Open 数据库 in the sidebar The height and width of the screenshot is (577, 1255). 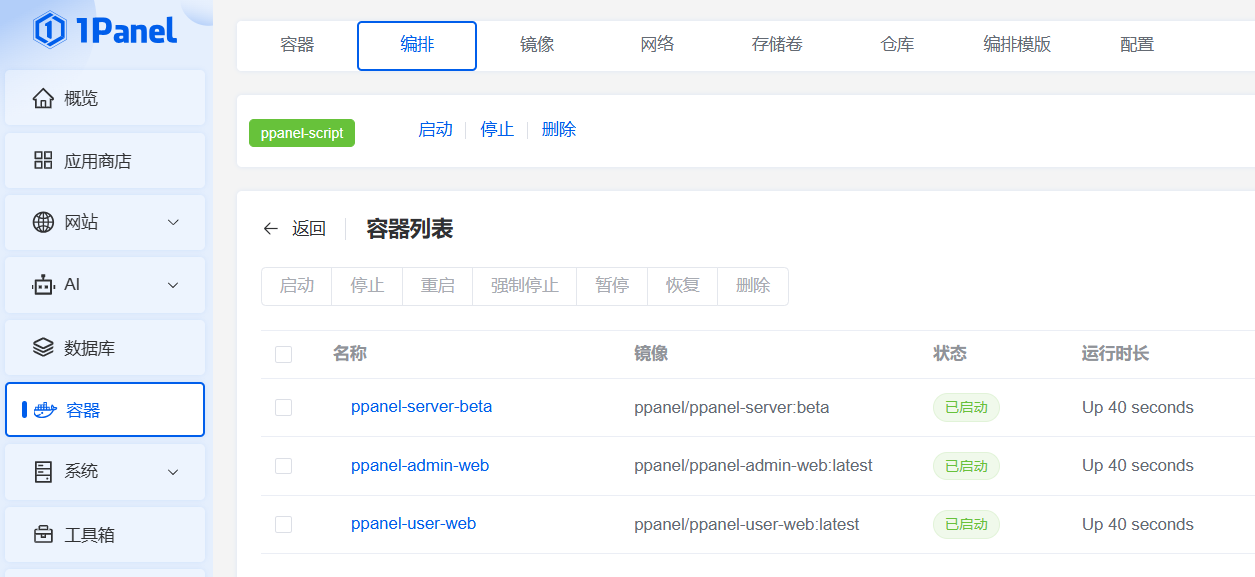(x=105, y=347)
